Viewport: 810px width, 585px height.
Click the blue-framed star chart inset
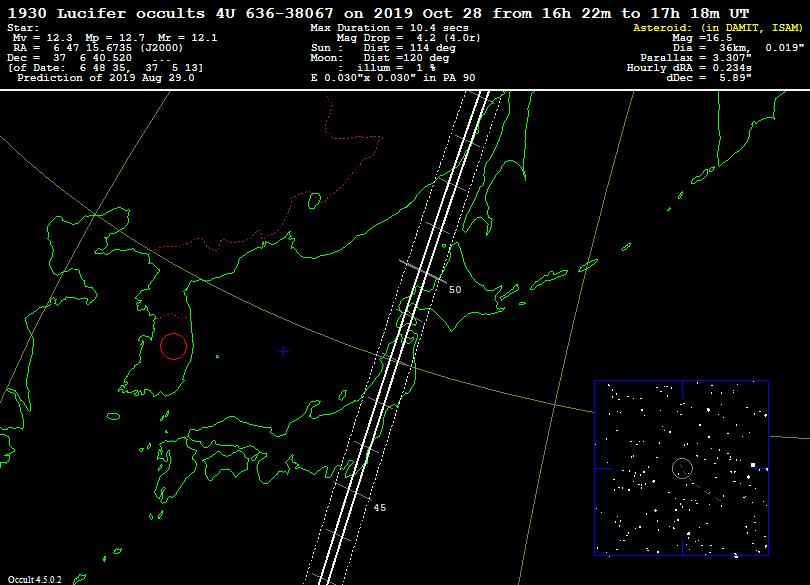pyautogui.click(x=681, y=468)
